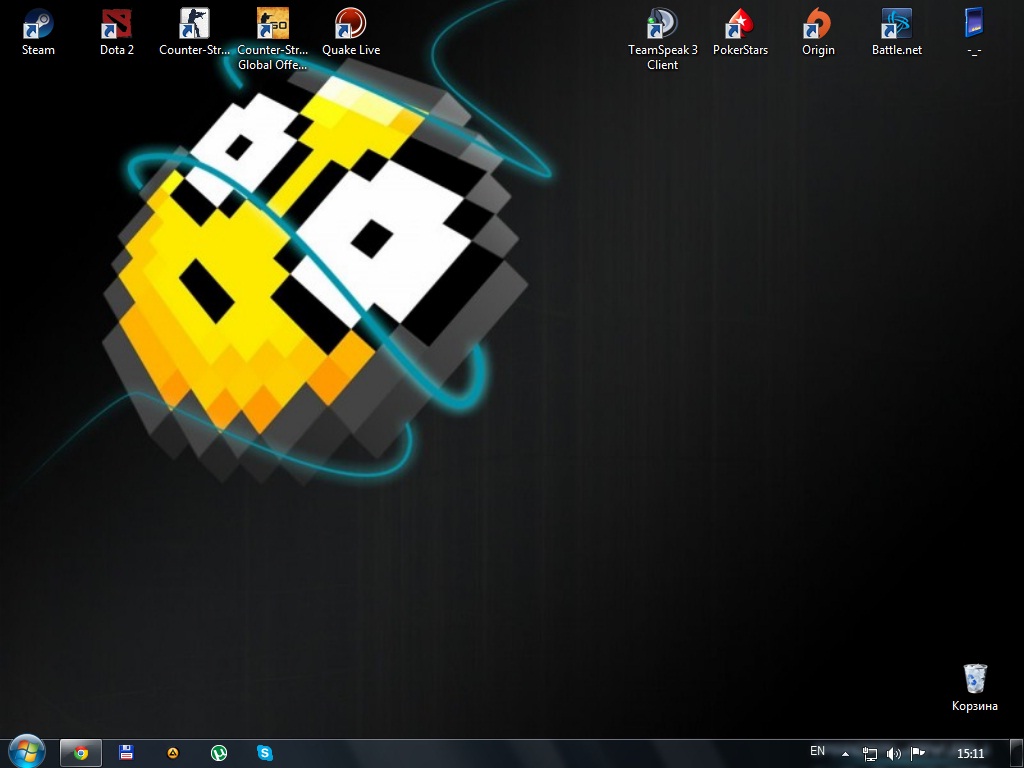
Task: Select the Battle.net desktop shortcut
Action: pyautogui.click(x=896, y=24)
